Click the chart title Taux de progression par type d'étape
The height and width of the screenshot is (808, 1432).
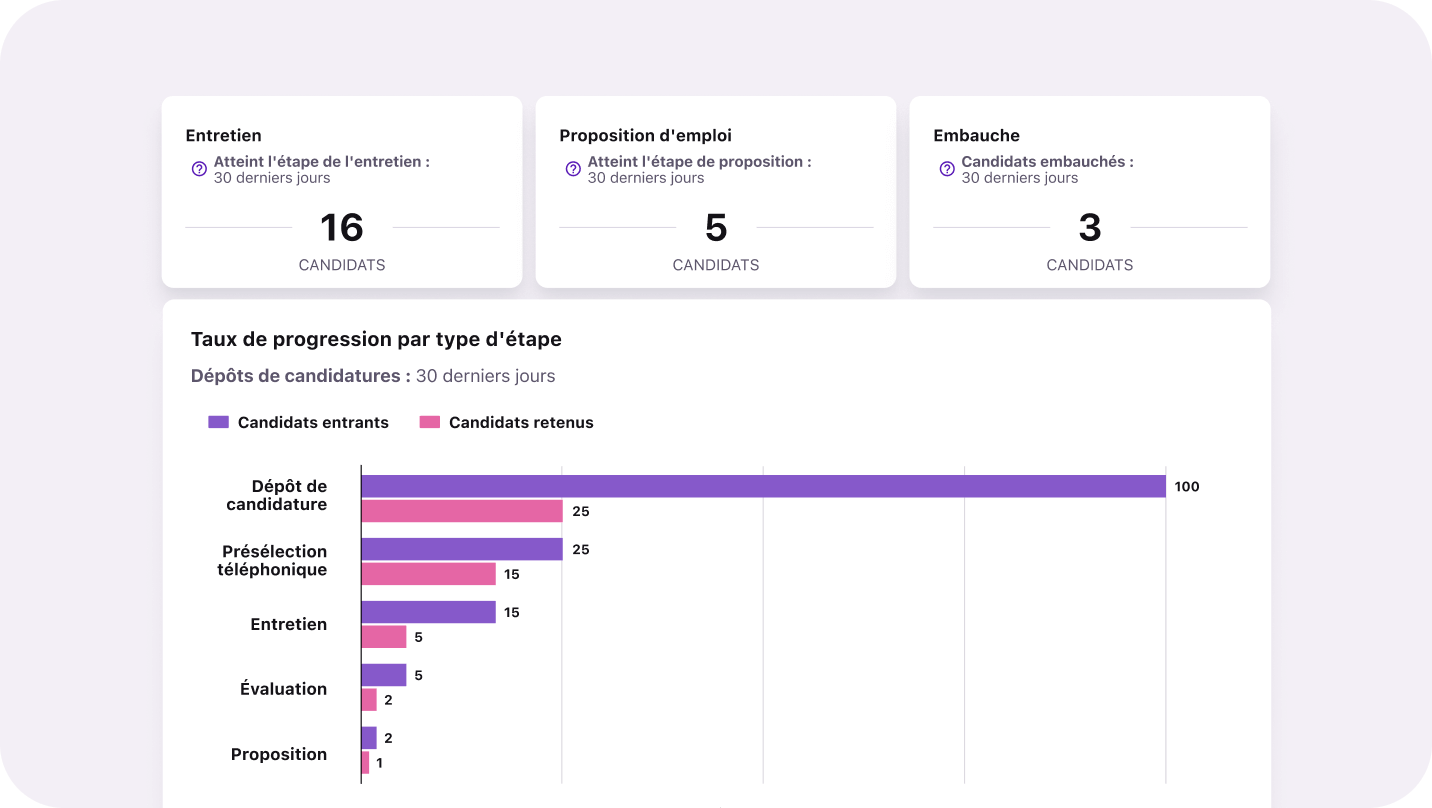(376, 339)
